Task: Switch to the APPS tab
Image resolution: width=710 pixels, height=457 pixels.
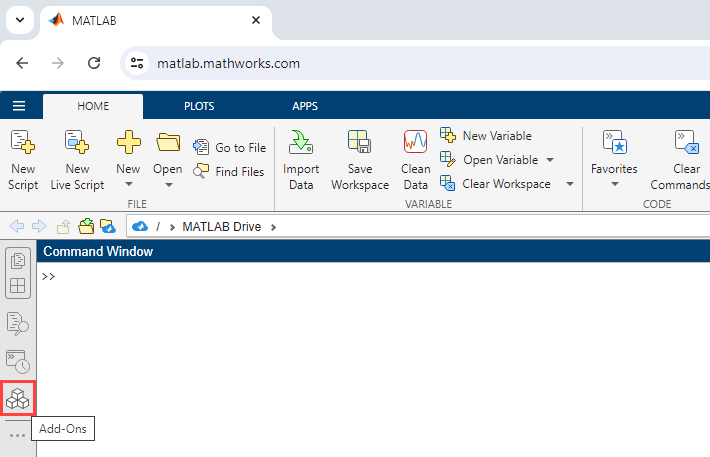Action: tap(305, 107)
